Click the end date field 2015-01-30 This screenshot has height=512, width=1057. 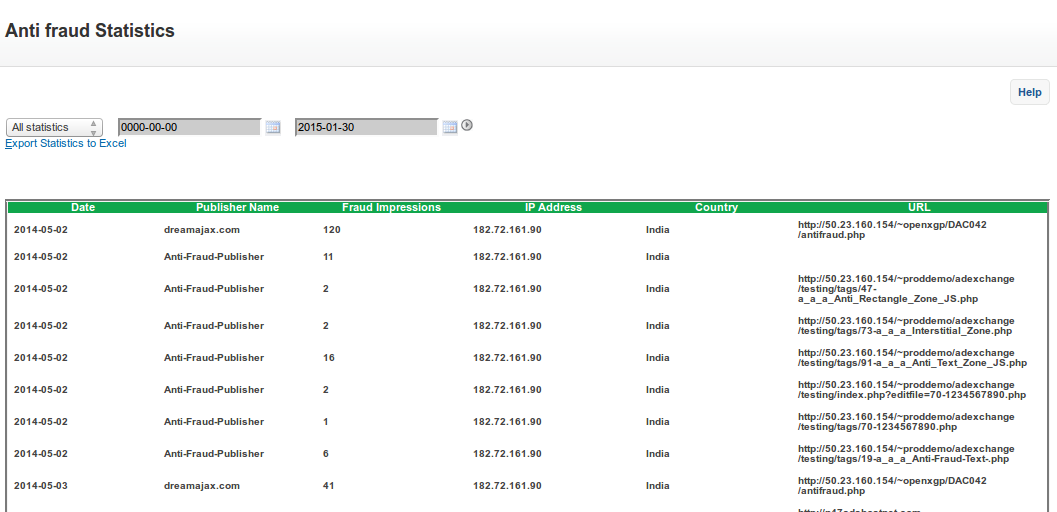pyautogui.click(x=366, y=127)
